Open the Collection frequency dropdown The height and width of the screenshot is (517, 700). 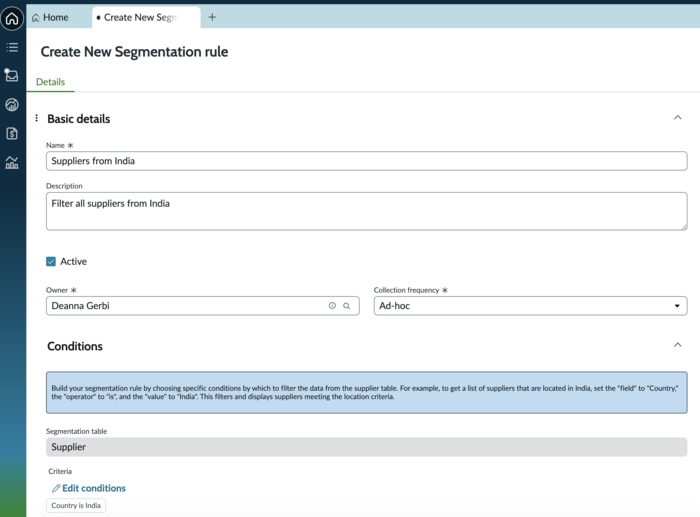pyautogui.click(x=530, y=306)
